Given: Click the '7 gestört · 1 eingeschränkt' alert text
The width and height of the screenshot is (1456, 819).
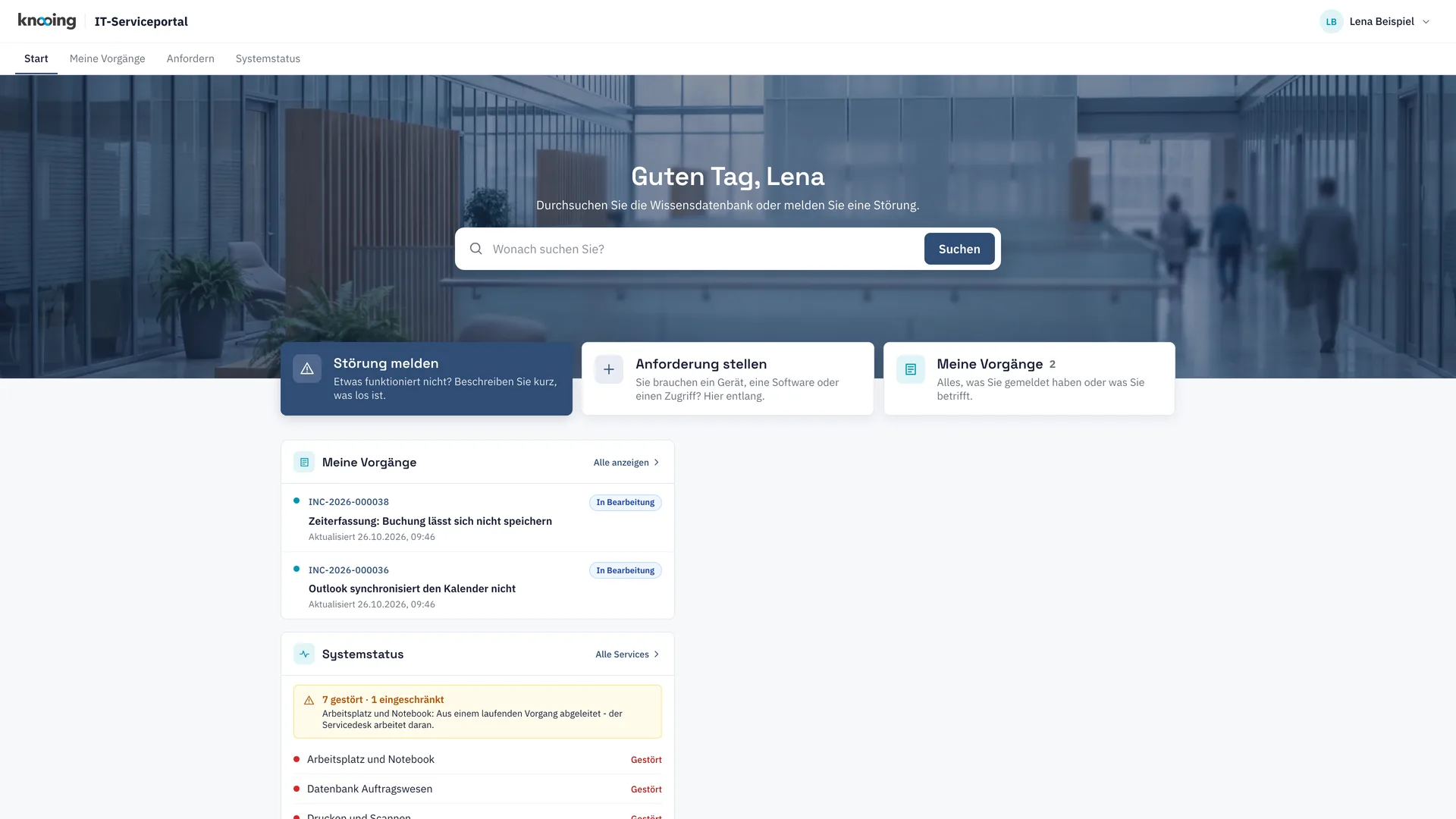Looking at the screenshot, I should click(383, 699).
